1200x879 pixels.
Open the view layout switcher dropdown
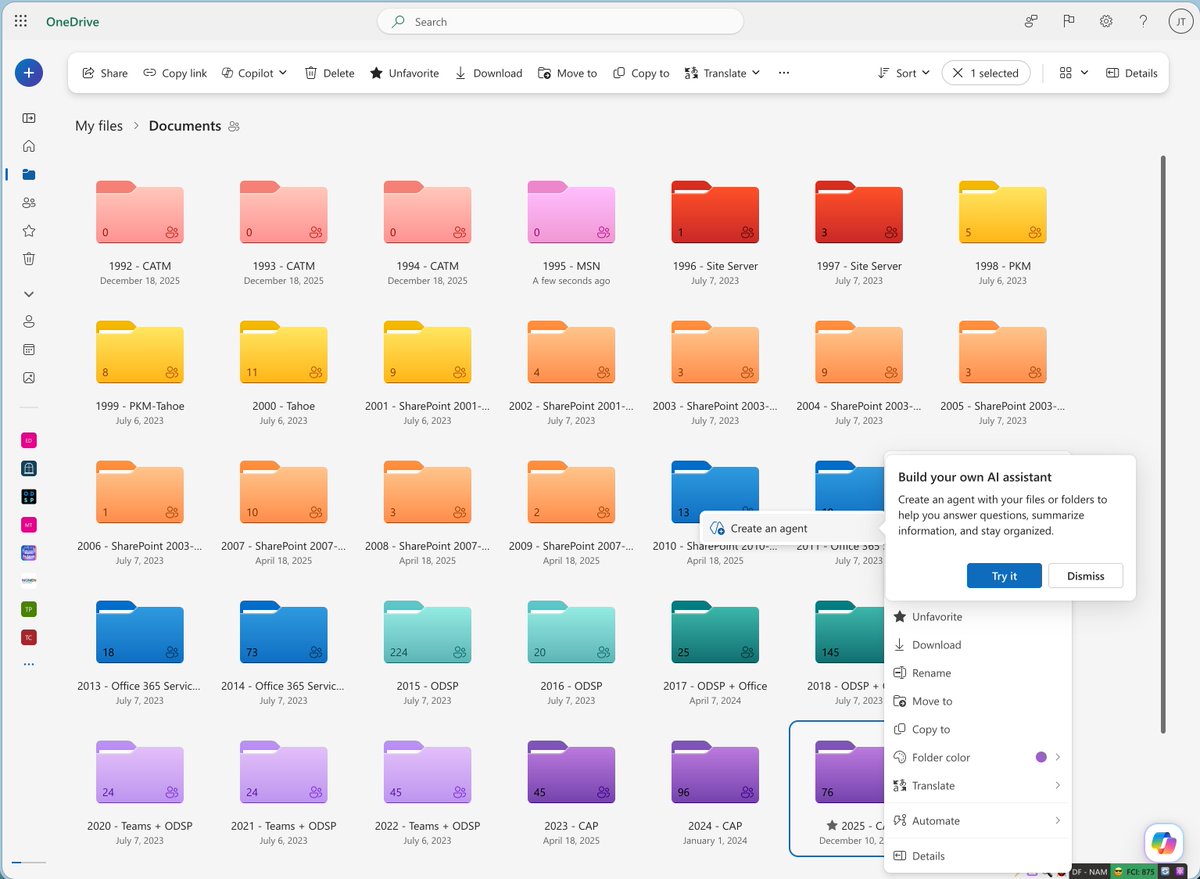pos(1074,73)
